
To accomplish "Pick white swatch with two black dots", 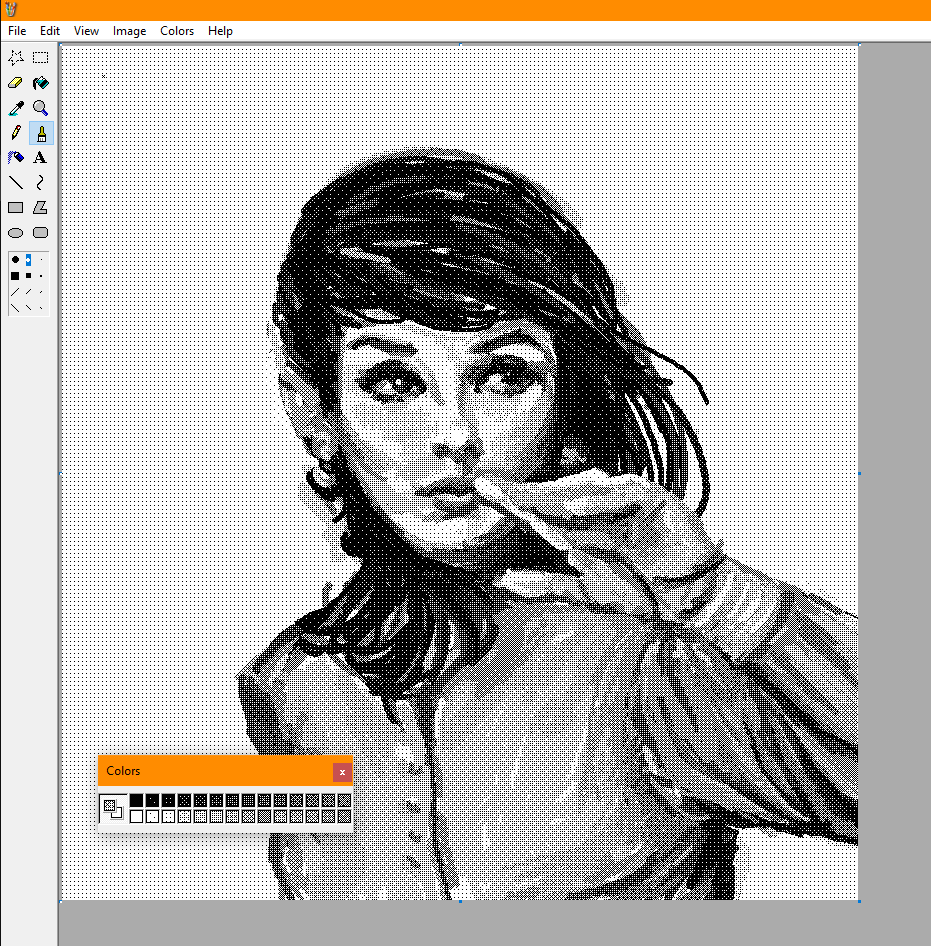I will pyautogui.click(x=153, y=816).
